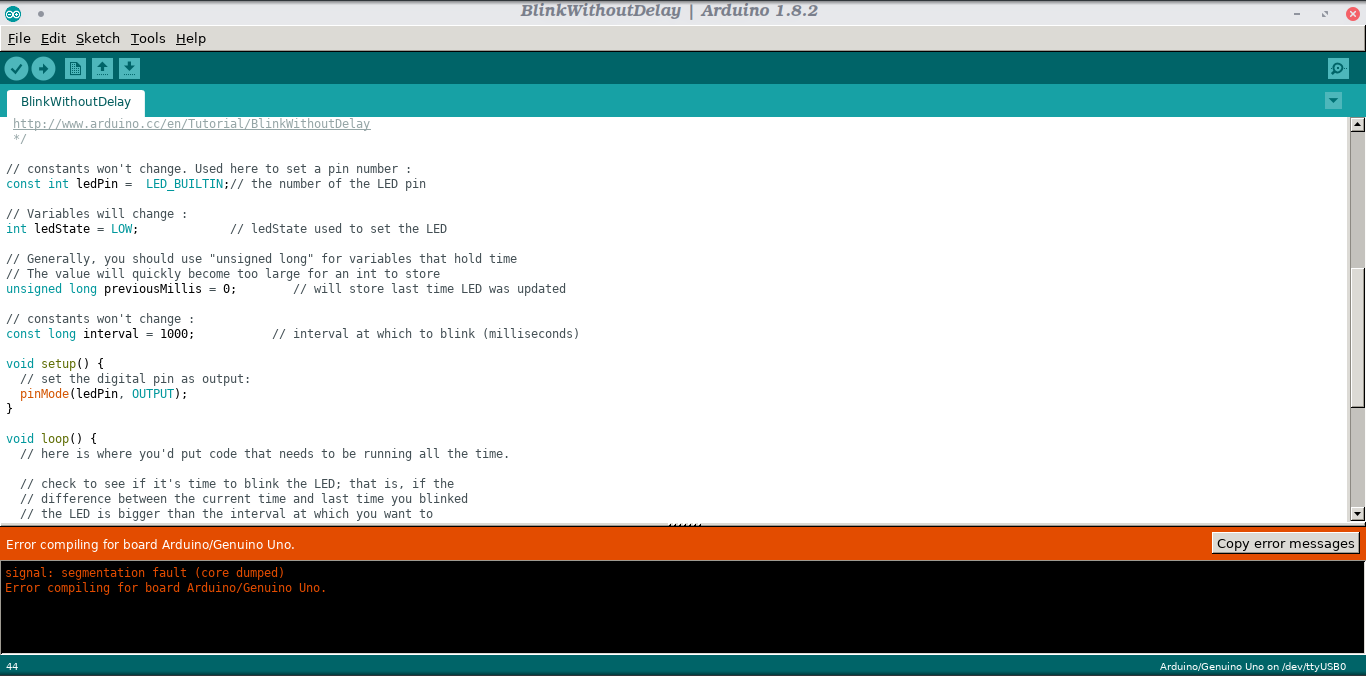Open the Help menu

point(191,38)
